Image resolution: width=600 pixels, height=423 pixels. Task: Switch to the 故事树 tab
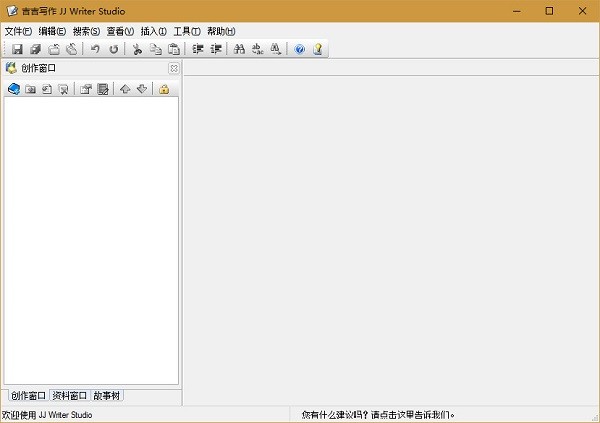tap(106, 395)
